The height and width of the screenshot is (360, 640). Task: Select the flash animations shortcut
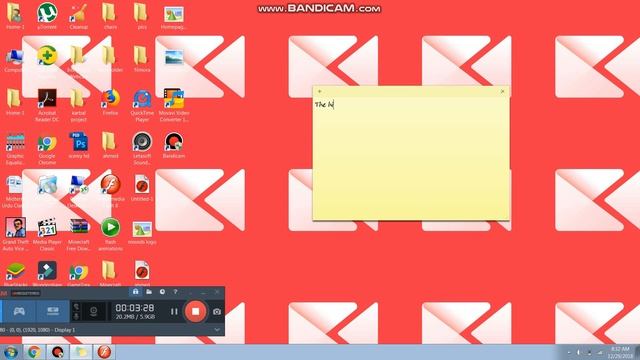coord(110,234)
